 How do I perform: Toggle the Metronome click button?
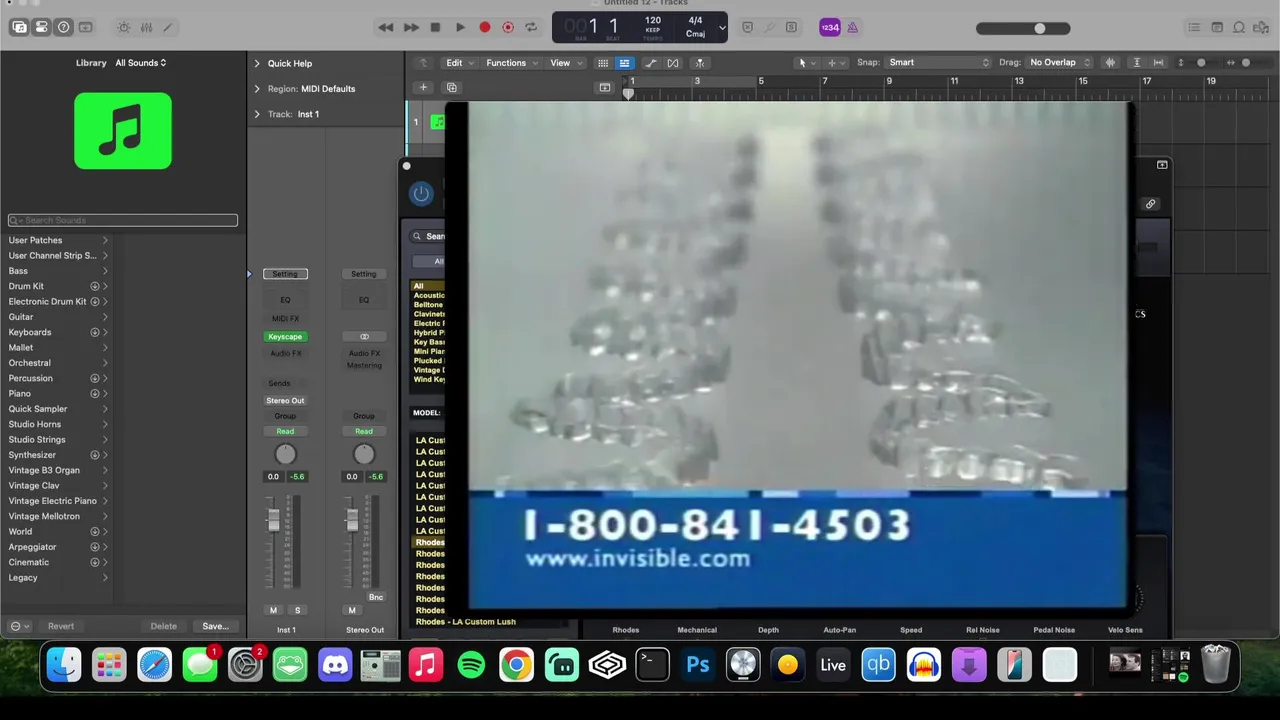coord(852,27)
